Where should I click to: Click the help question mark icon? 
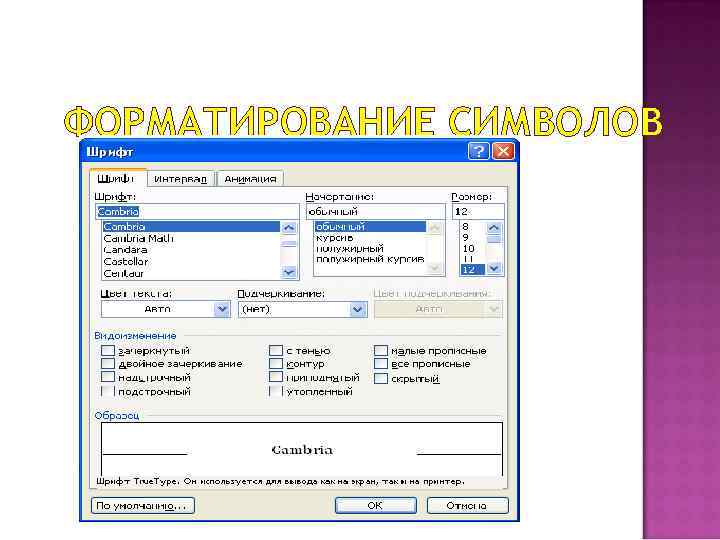(x=478, y=151)
